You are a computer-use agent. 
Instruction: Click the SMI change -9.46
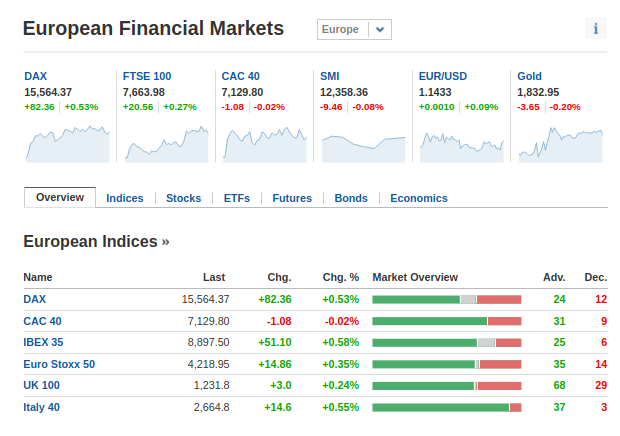point(331,107)
